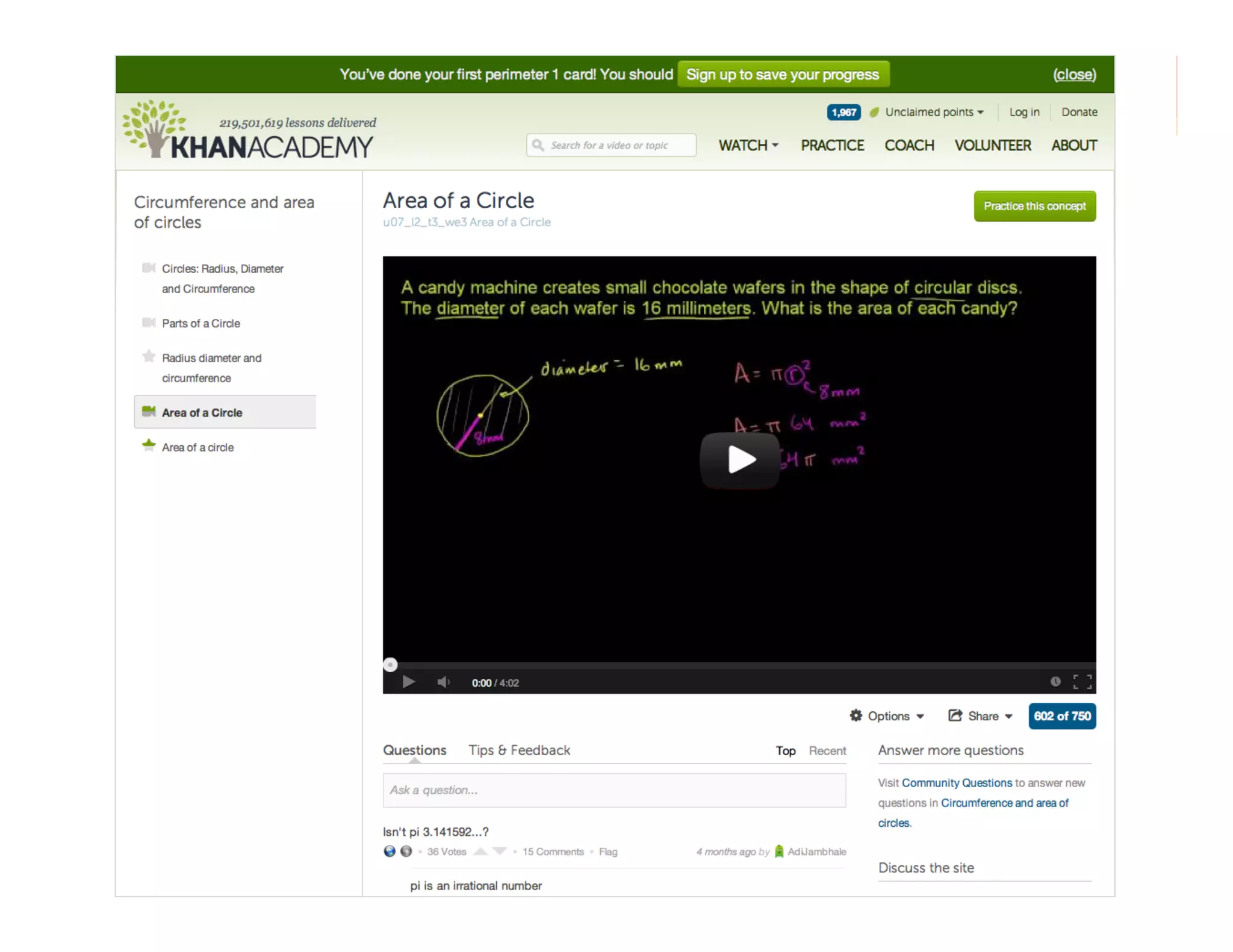Click the Ask a question input field
The height and width of the screenshot is (952, 1233).
point(614,790)
